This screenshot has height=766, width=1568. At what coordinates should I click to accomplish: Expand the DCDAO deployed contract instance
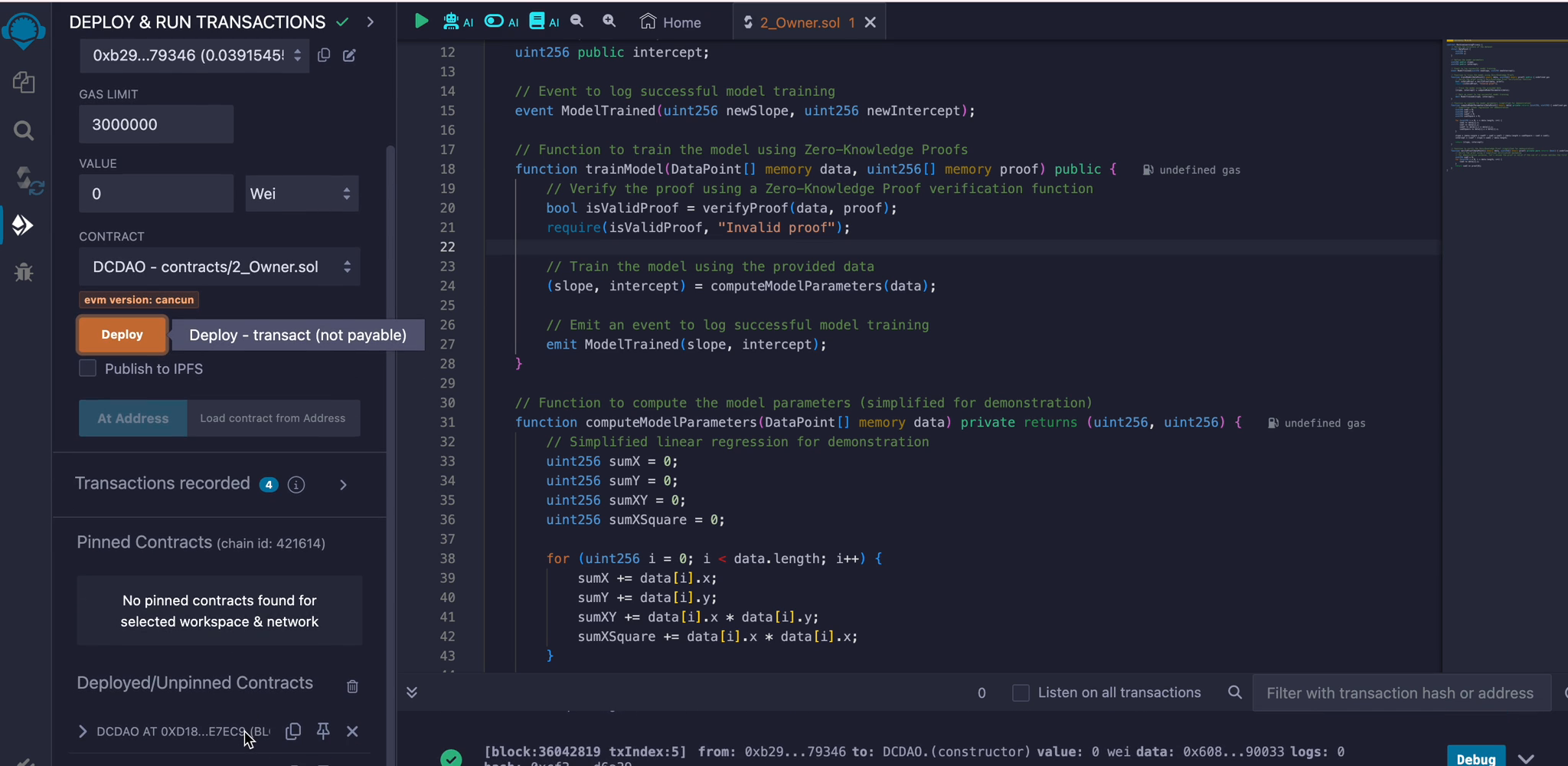(83, 732)
